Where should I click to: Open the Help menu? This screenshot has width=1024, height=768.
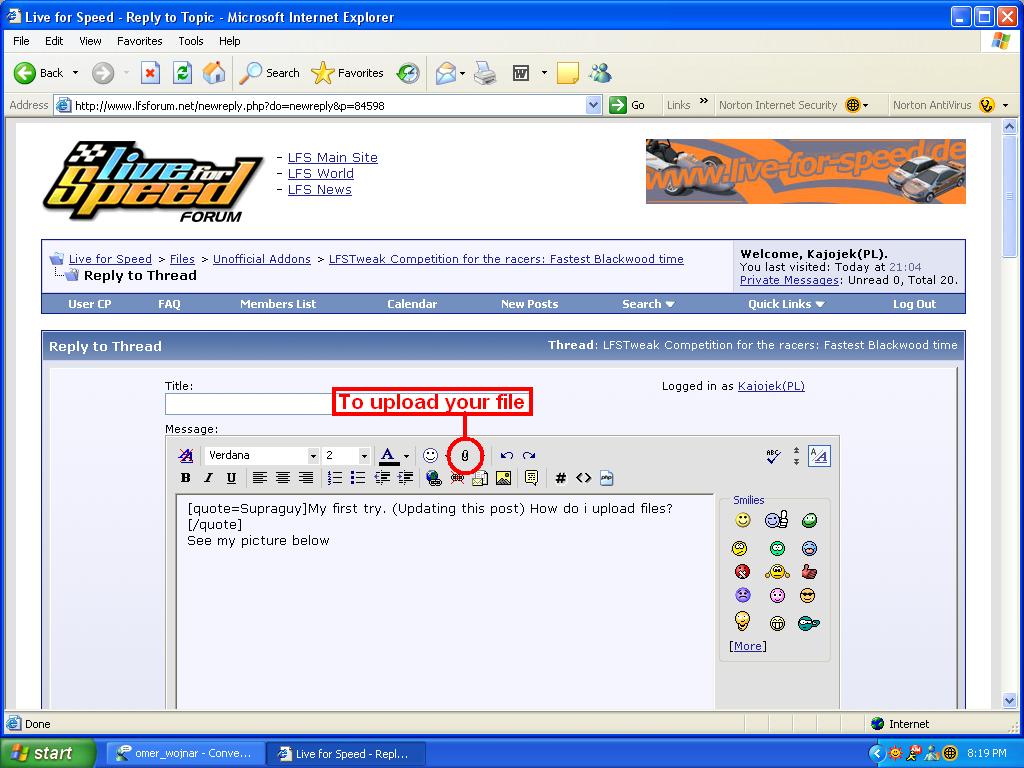(229, 40)
